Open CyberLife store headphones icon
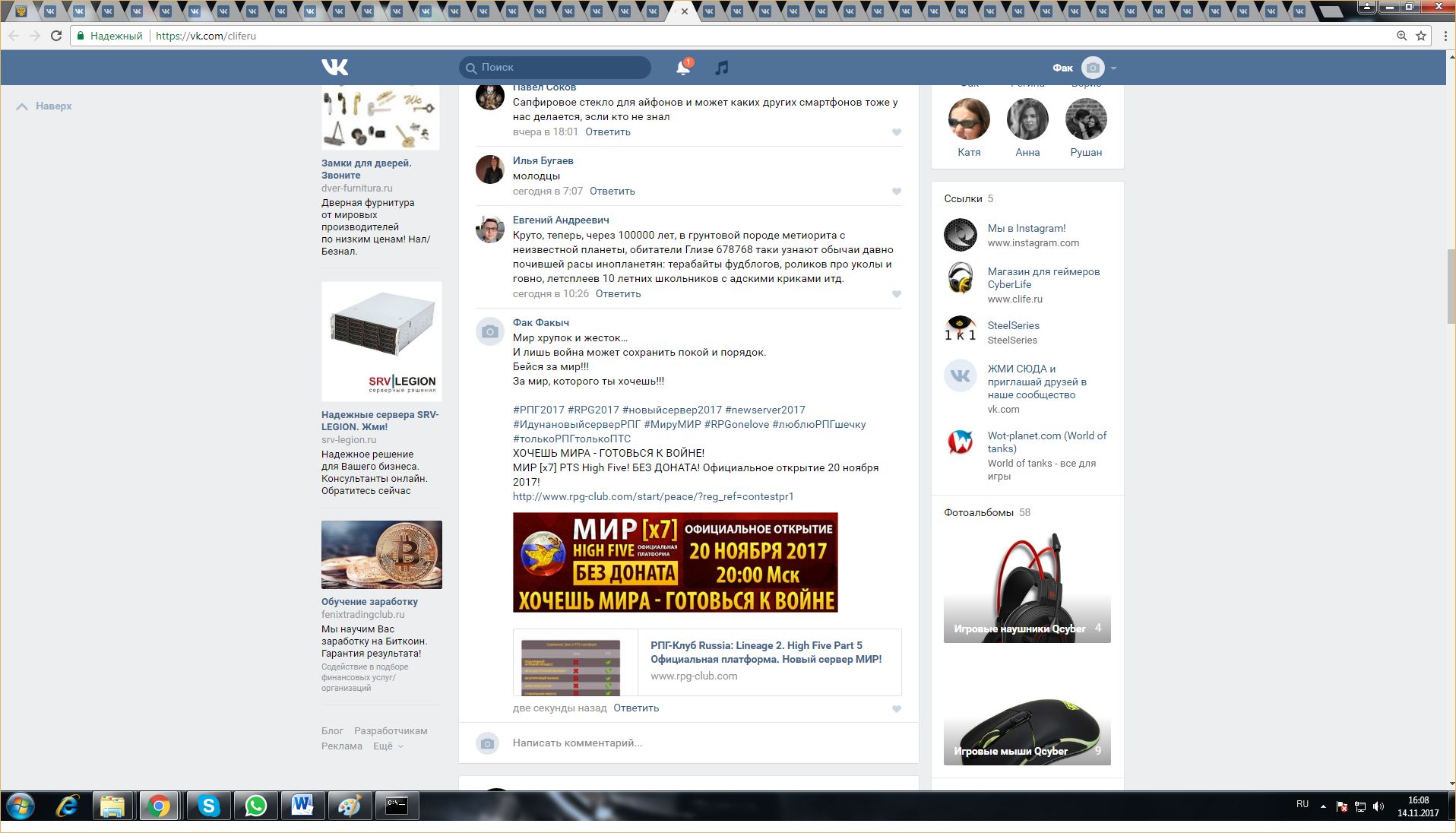Image resolution: width=1456 pixels, height=833 pixels. [x=960, y=278]
